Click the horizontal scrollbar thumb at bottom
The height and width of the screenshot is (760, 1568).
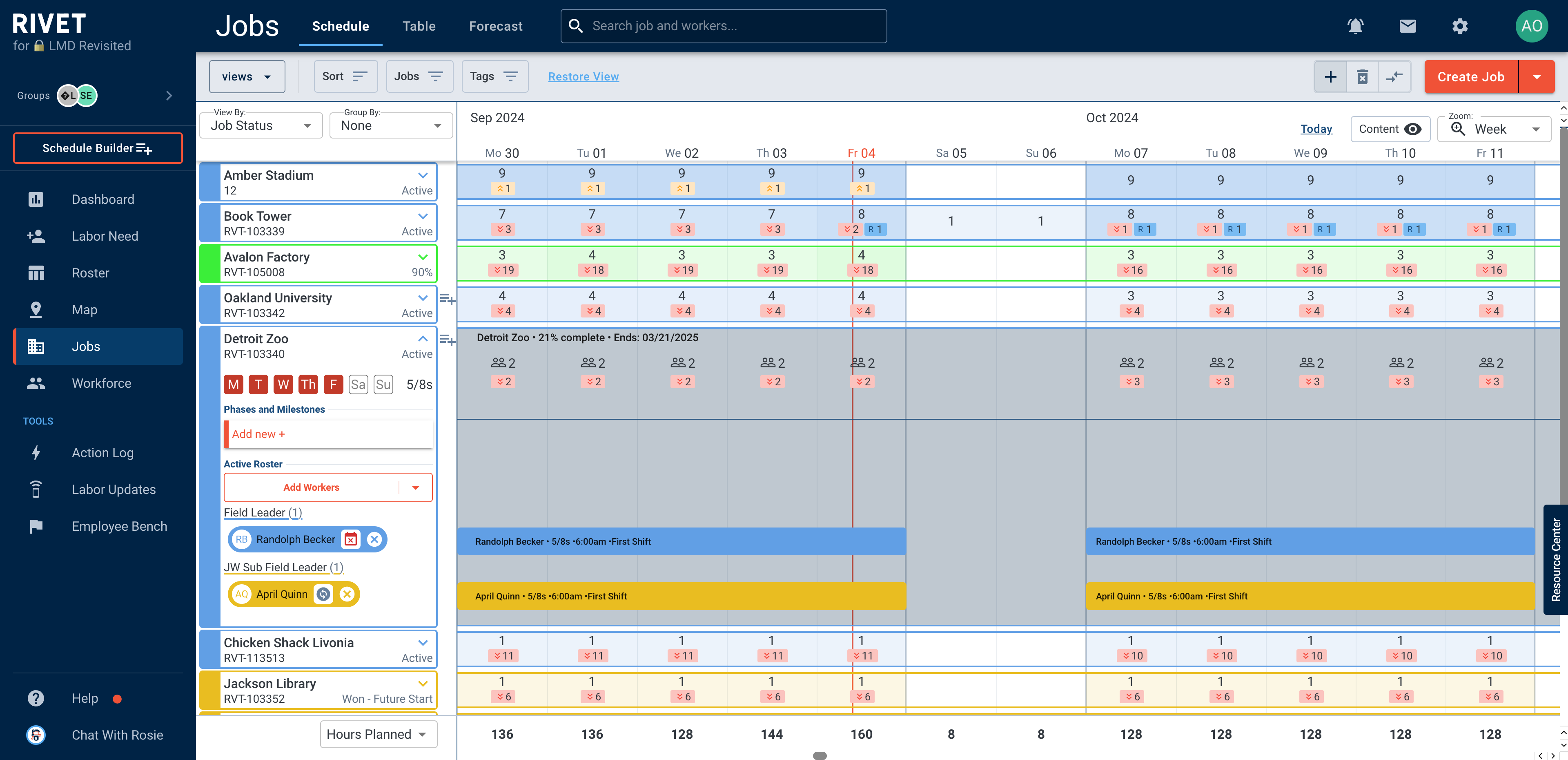click(x=819, y=756)
